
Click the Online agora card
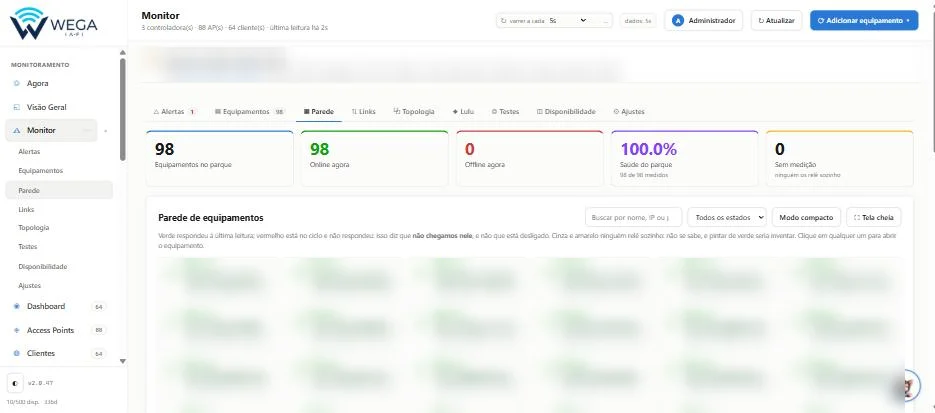pos(374,159)
